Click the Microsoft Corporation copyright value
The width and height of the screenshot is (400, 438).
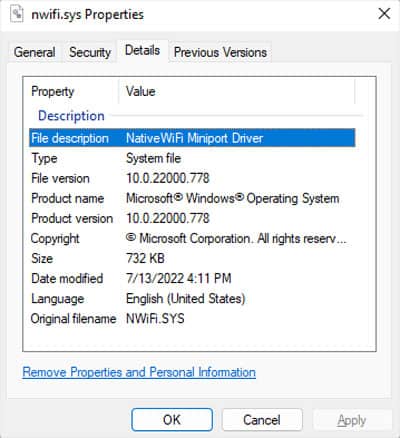(236, 239)
